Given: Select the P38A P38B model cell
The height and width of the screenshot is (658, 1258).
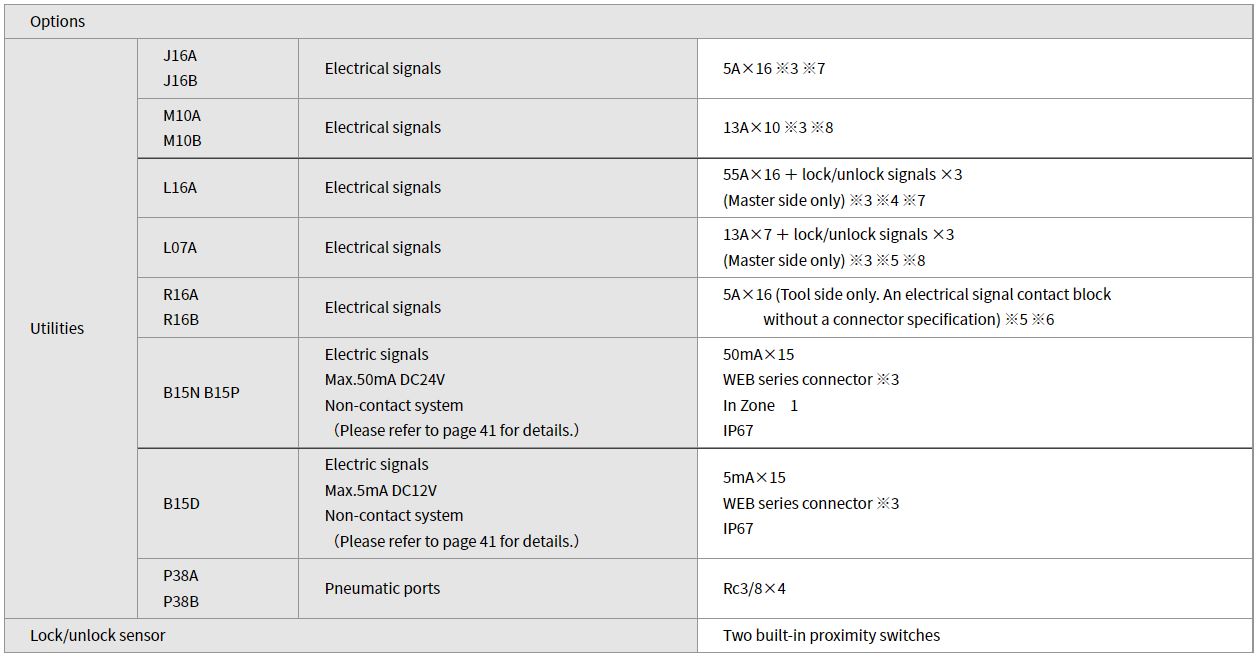Looking at the screenshot, I should point(218,588).
